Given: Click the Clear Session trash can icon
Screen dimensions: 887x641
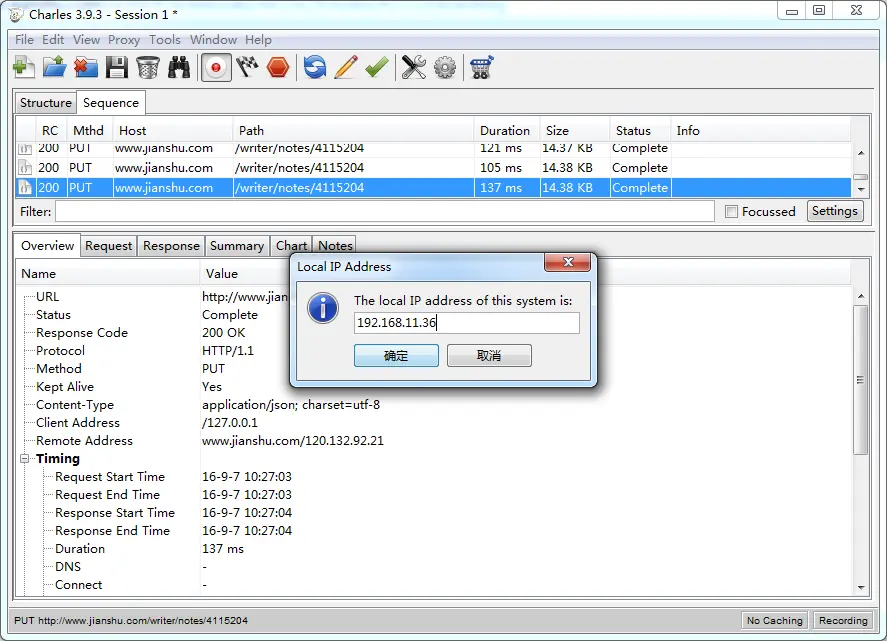Looking at the screenshot, I should click(148, 67).
